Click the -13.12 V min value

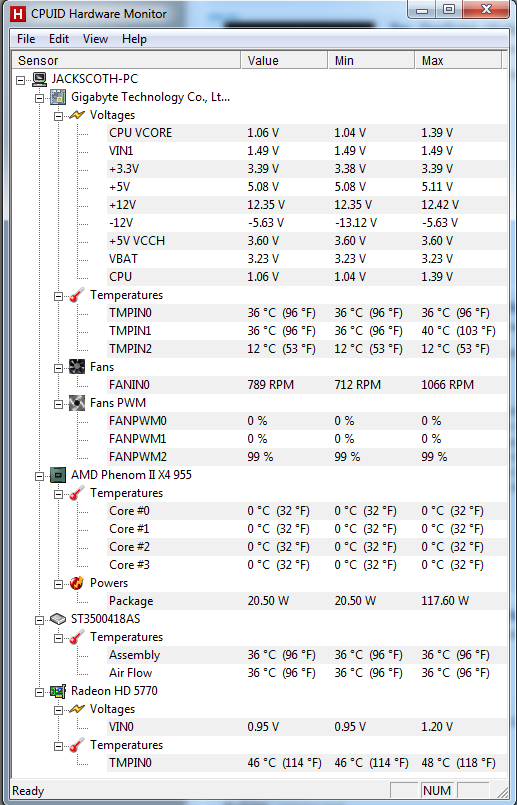(x=356, y=223)
